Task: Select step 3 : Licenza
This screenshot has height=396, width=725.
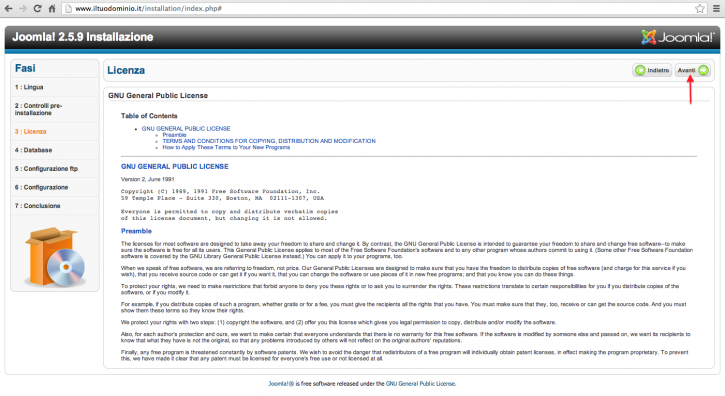Action: (31, 131)
